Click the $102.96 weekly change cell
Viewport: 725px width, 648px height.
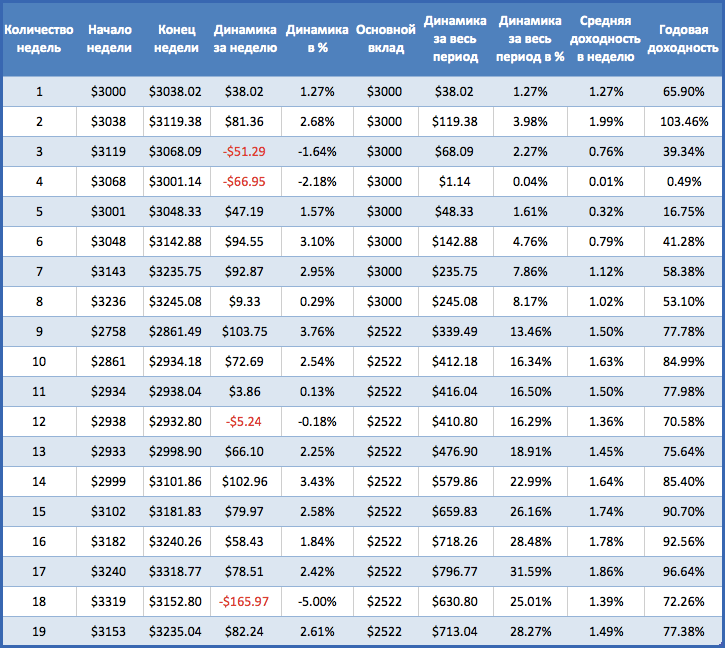point(245,482)
